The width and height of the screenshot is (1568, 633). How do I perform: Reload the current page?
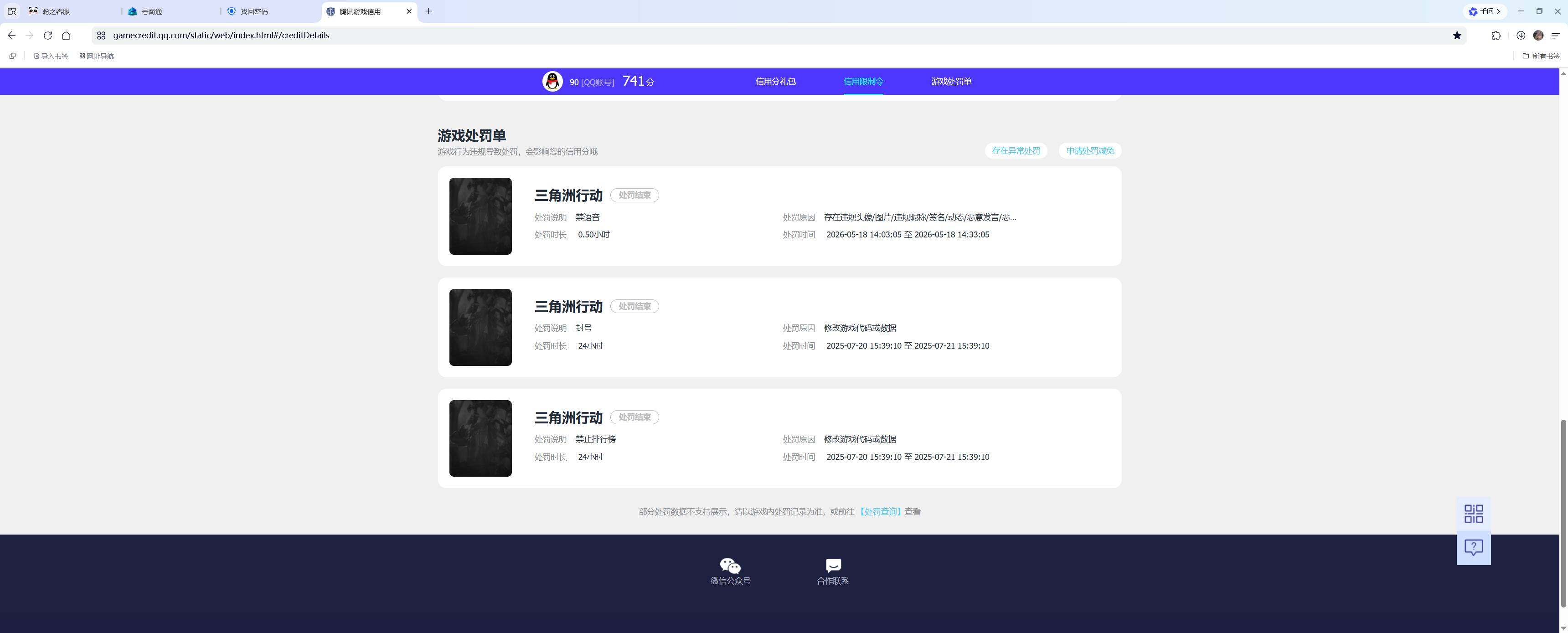tap(48, 35)
